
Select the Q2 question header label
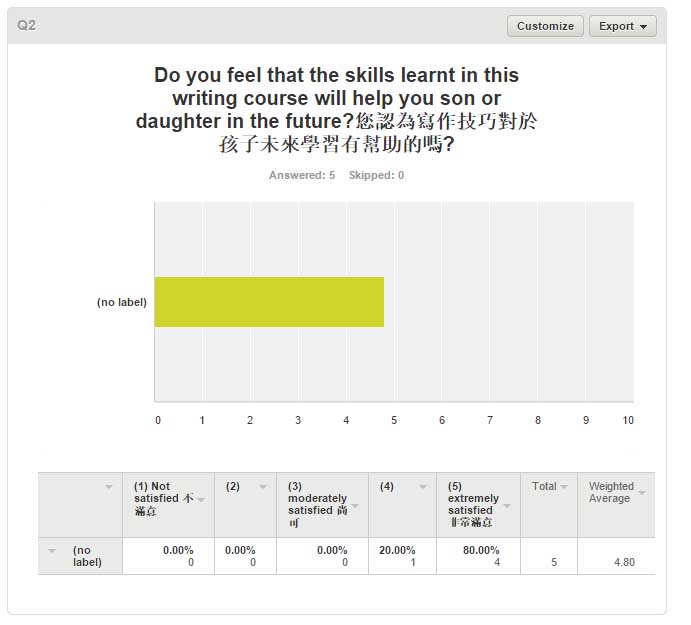click(26, 25)
